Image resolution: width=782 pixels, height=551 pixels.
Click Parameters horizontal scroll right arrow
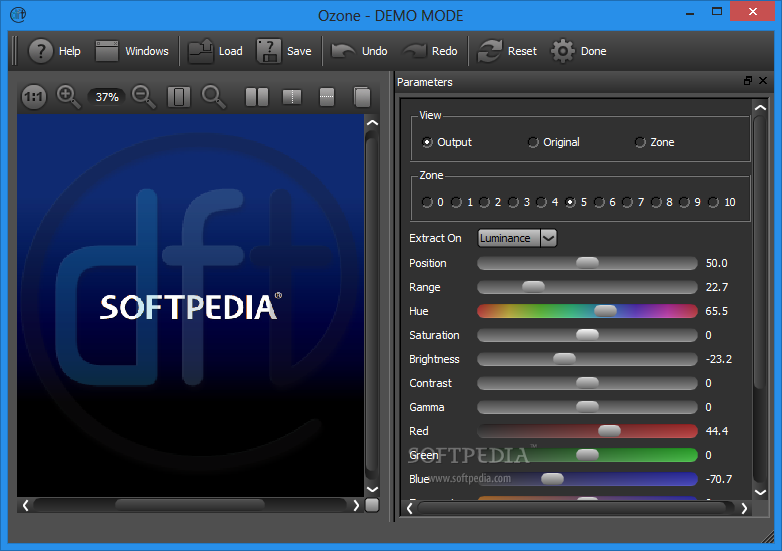pos(744,508)
